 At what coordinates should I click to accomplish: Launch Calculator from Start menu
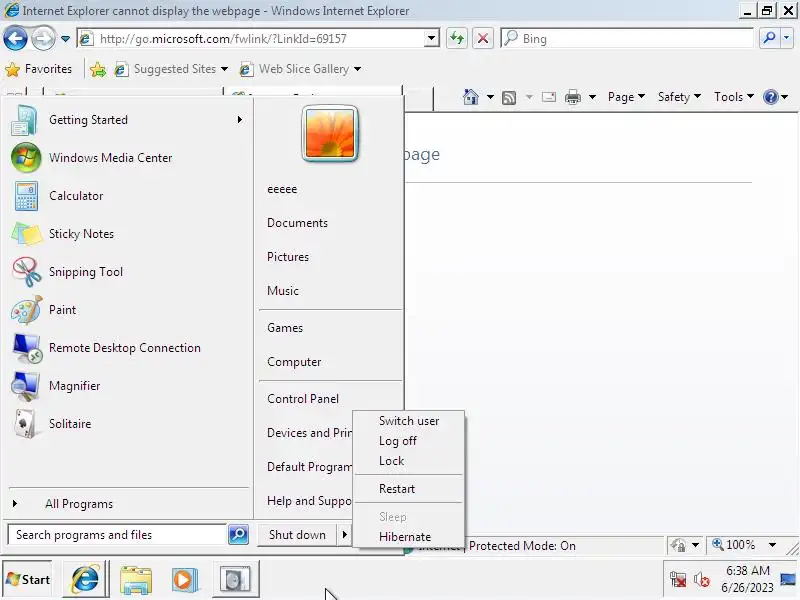(127, 196)
